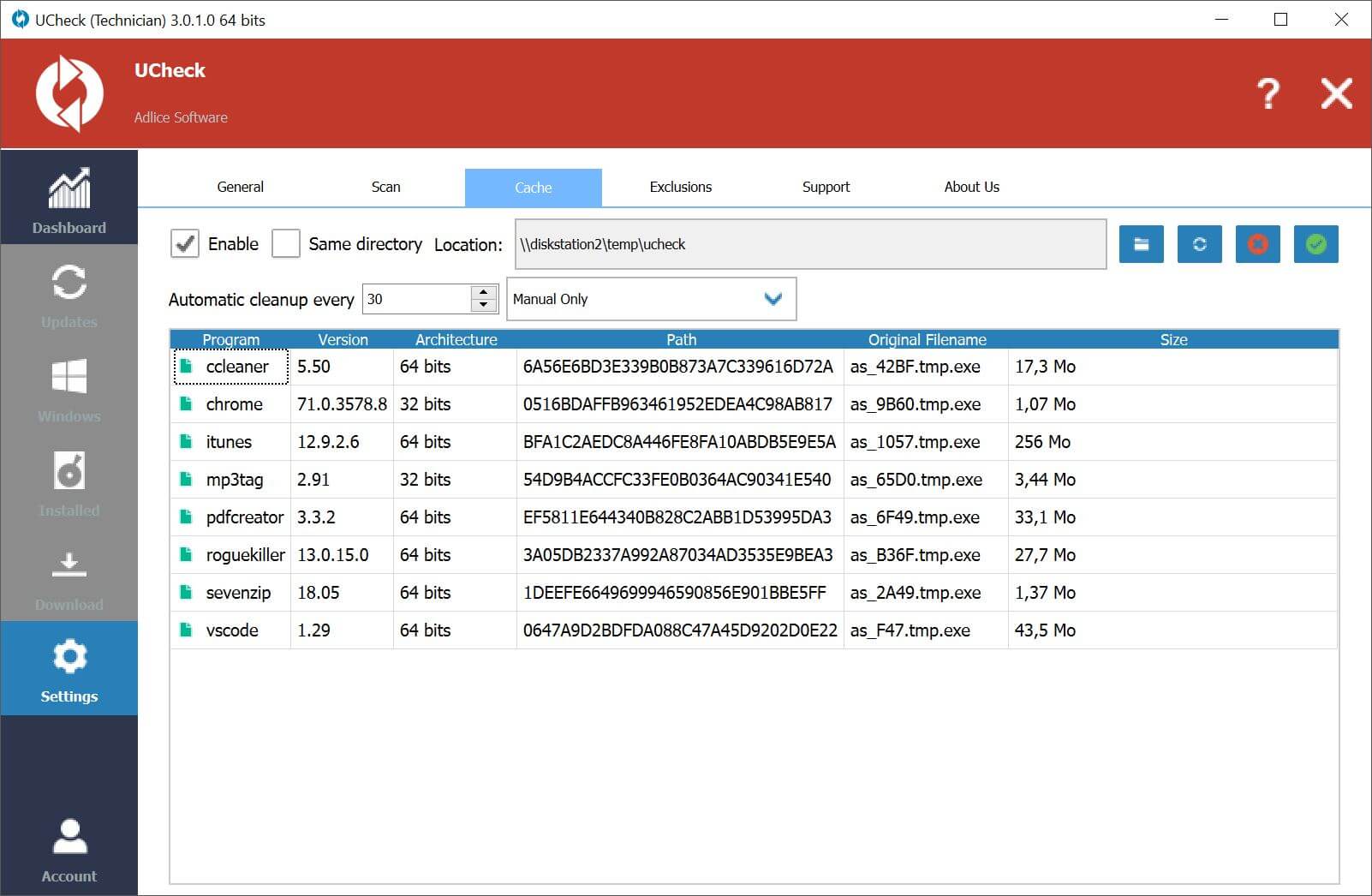The height and width of the screenshot is (896, 1372).
Task: Decrease automatic cleanup value with down arrow
Action: click(484, 305)
